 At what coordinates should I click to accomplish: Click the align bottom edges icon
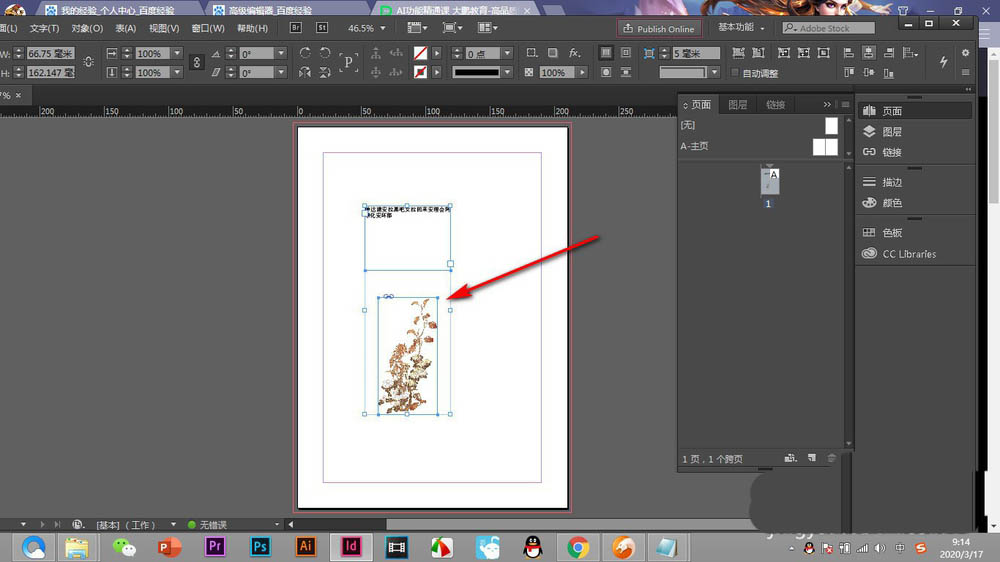click(889, 73)
